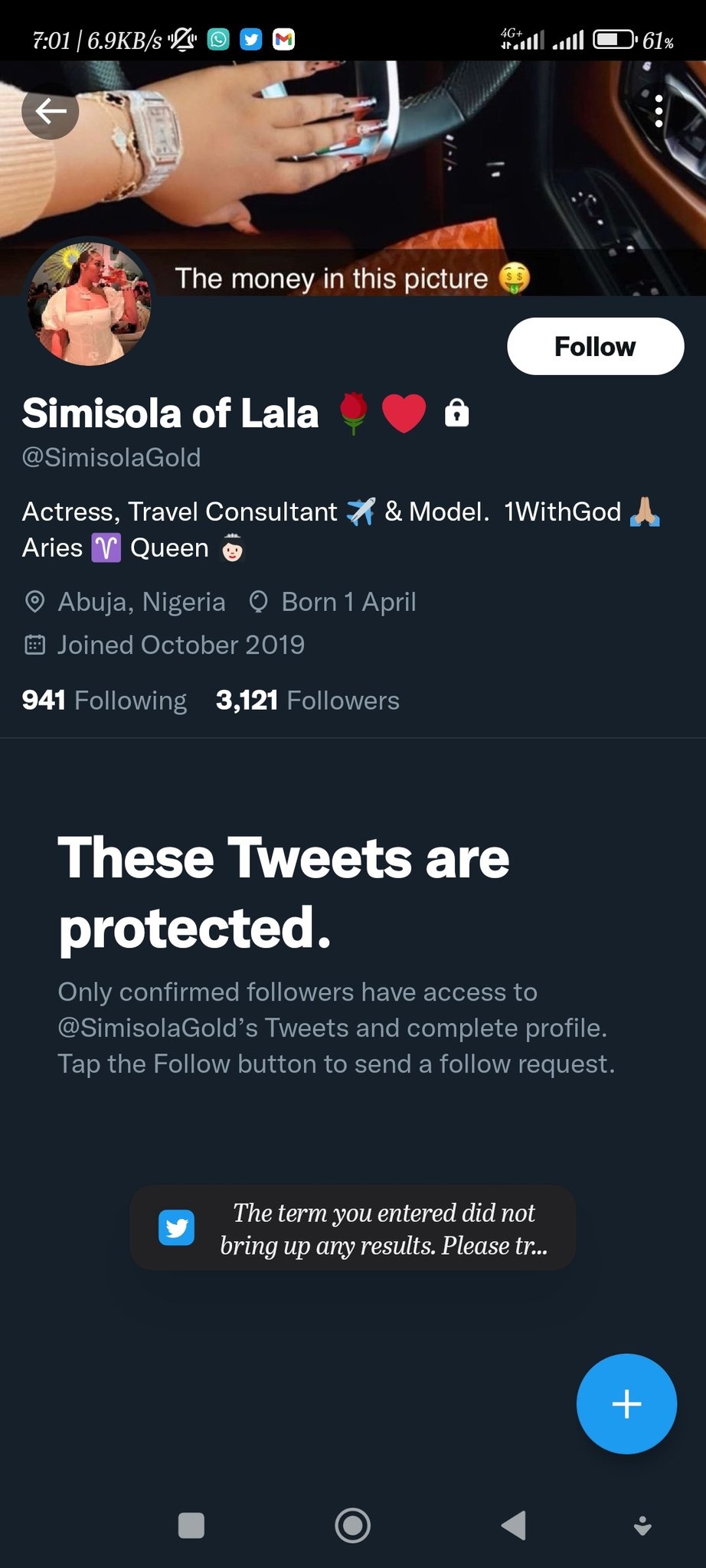Viewport: 706px width, 1568px height.
Task: Tap the Follow button
Action: pos(595,346)
